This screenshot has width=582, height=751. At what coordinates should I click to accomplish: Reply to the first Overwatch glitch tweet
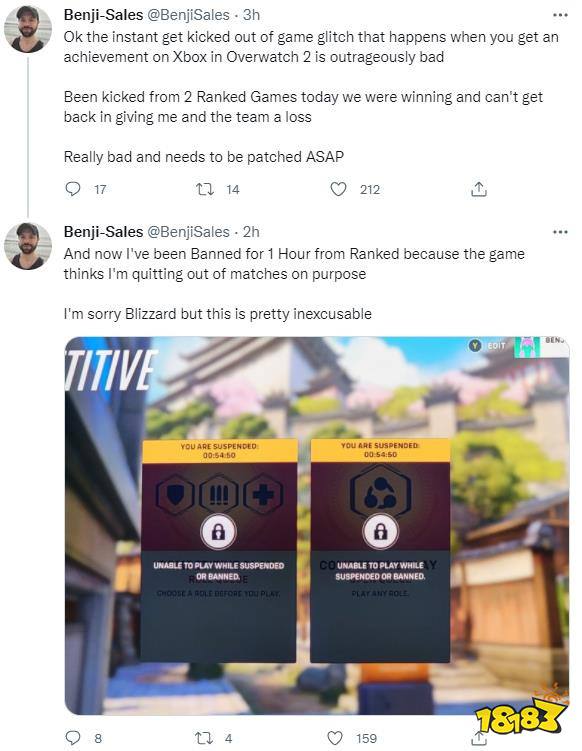point(72,189)
